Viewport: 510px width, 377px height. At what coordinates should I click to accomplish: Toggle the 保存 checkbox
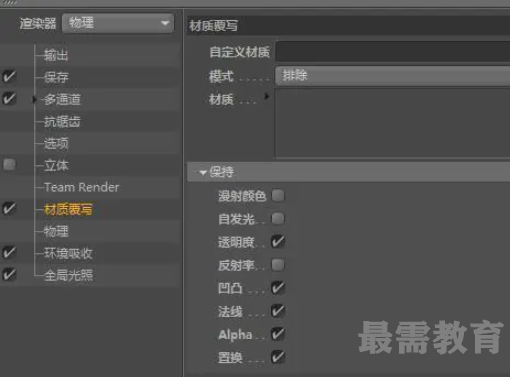click(x=9, y=77)
